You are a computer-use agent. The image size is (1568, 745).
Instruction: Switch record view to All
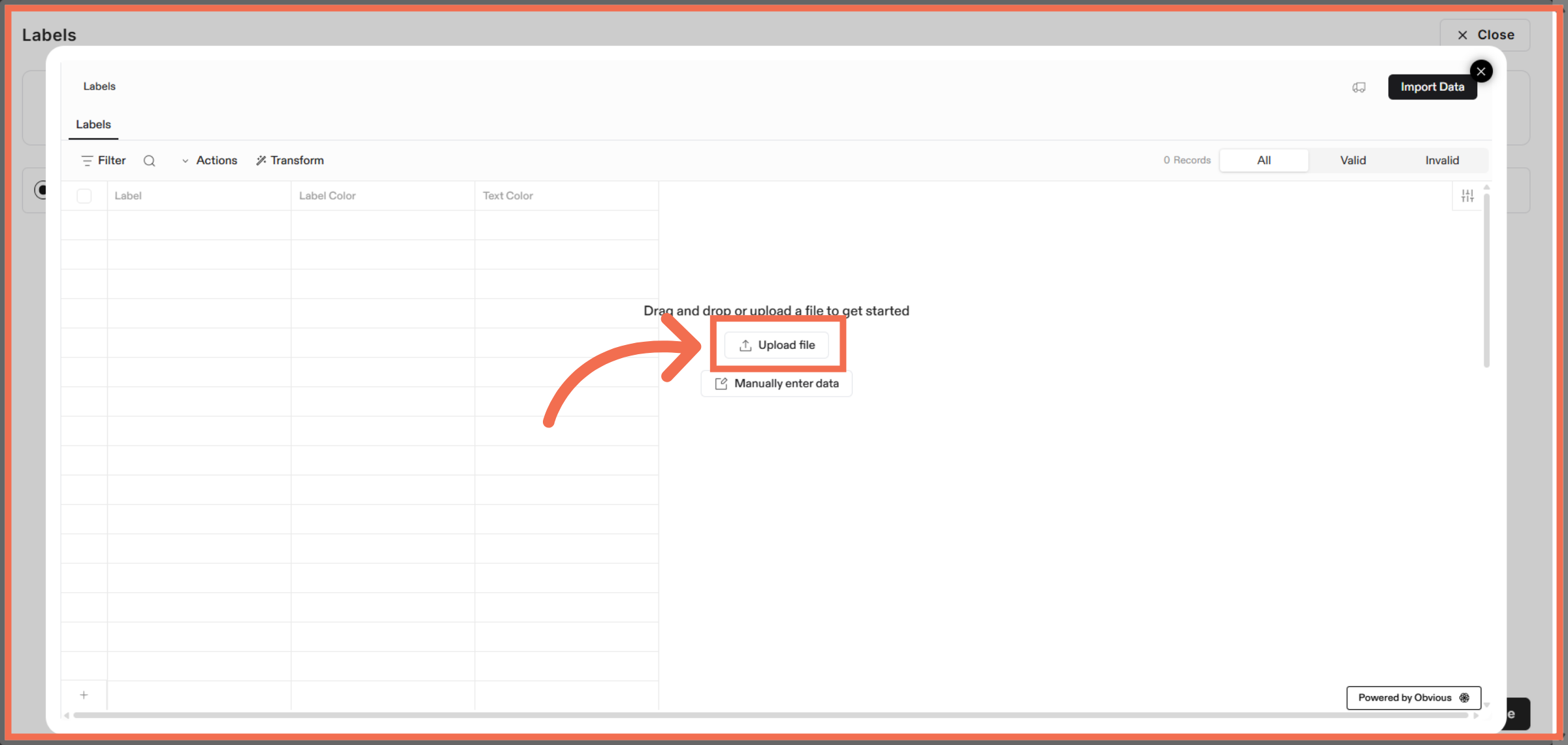1264,161
